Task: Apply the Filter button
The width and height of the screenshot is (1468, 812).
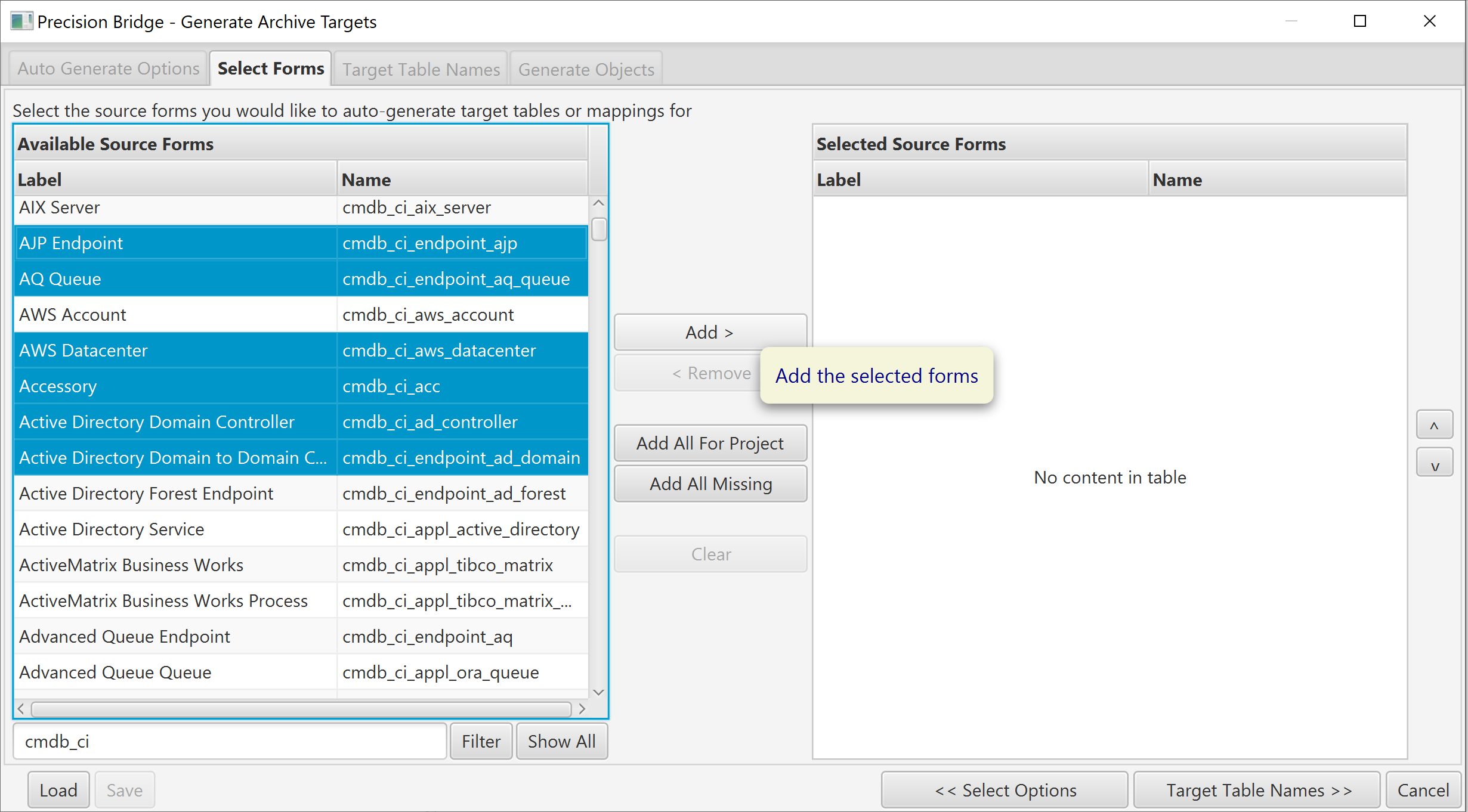Action: (481, 741)
